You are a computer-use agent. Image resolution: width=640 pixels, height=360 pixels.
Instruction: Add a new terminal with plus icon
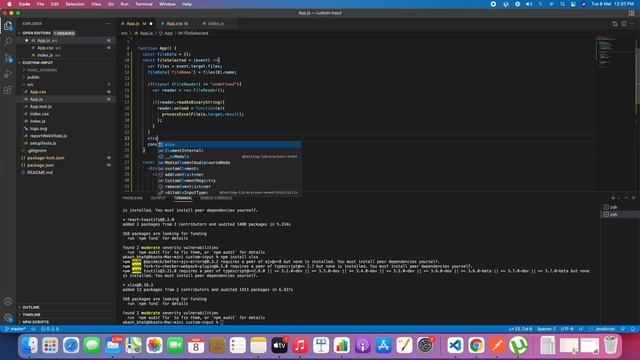(613, 198)
